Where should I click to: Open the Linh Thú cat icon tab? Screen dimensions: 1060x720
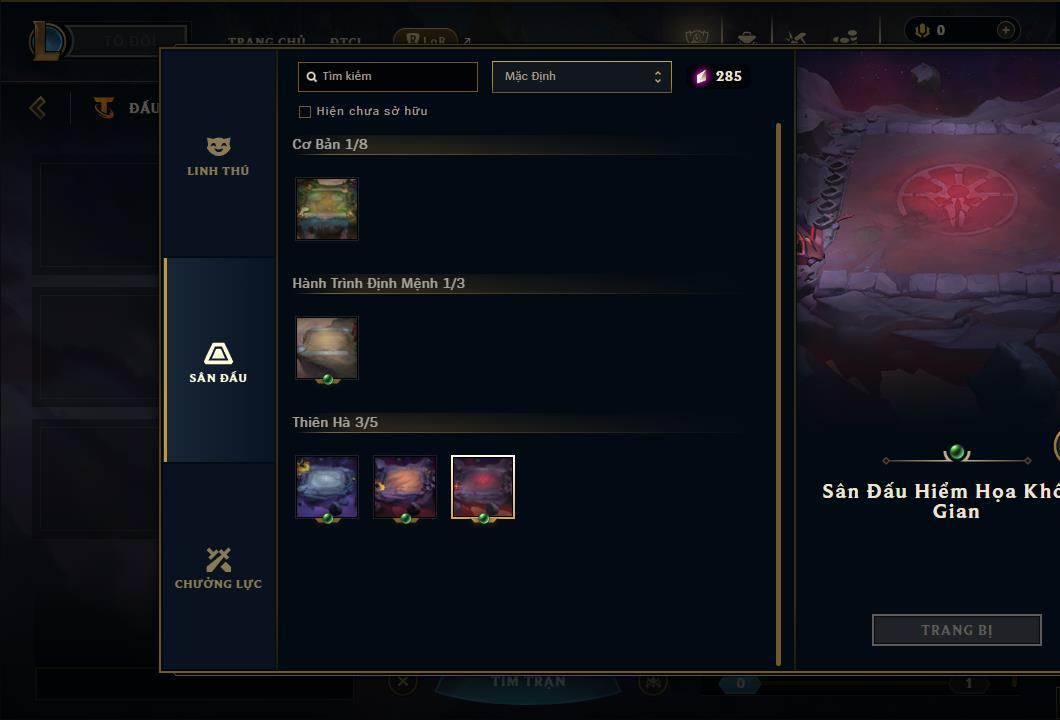pos(218,146)
